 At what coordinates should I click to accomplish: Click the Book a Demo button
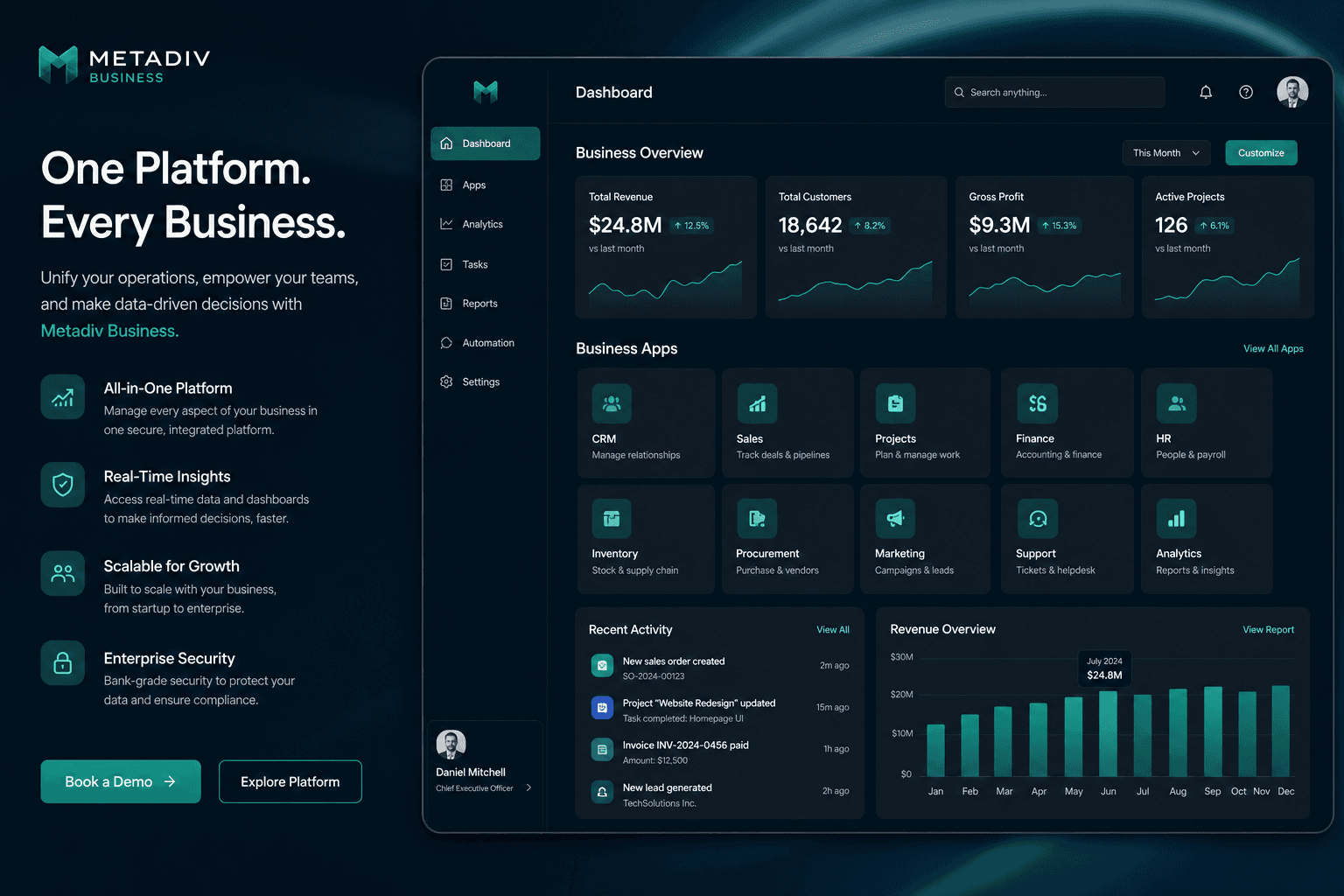pyautogui.click(x=121, y=781)
